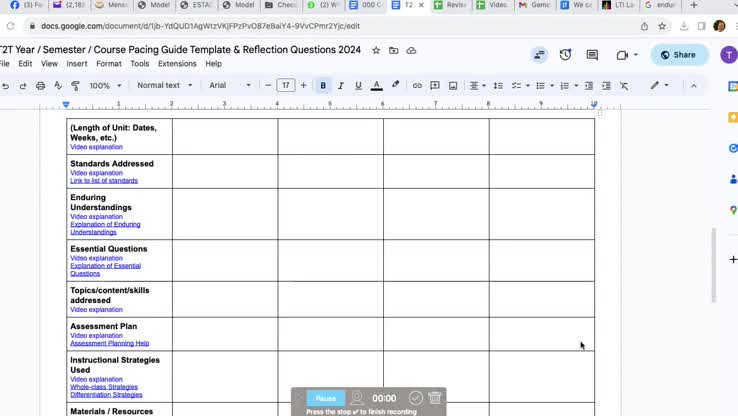Open the Format menu
Screen dimensions: 738x416
(109, 64)
